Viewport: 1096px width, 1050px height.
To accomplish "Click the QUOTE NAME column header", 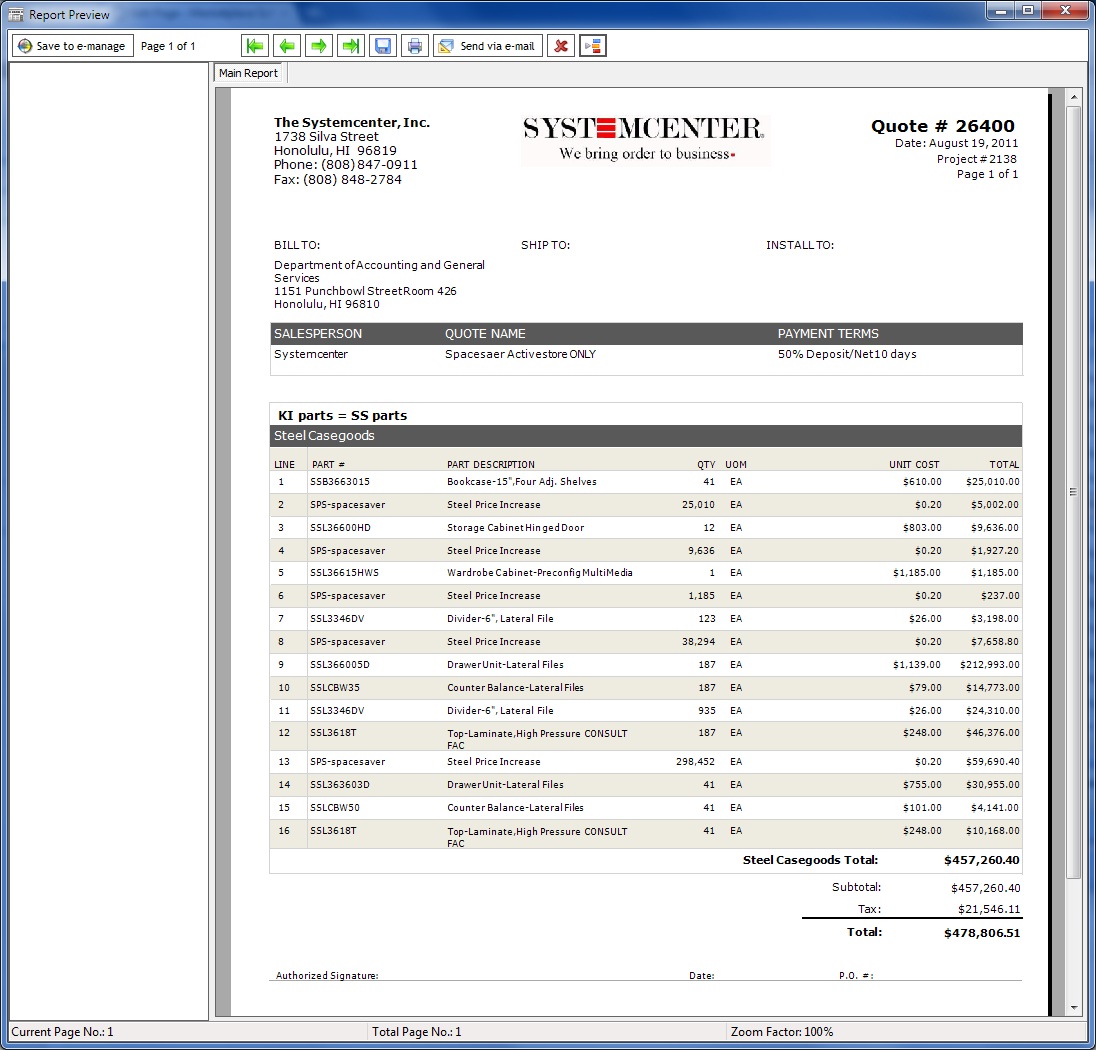I will [485, 334].
